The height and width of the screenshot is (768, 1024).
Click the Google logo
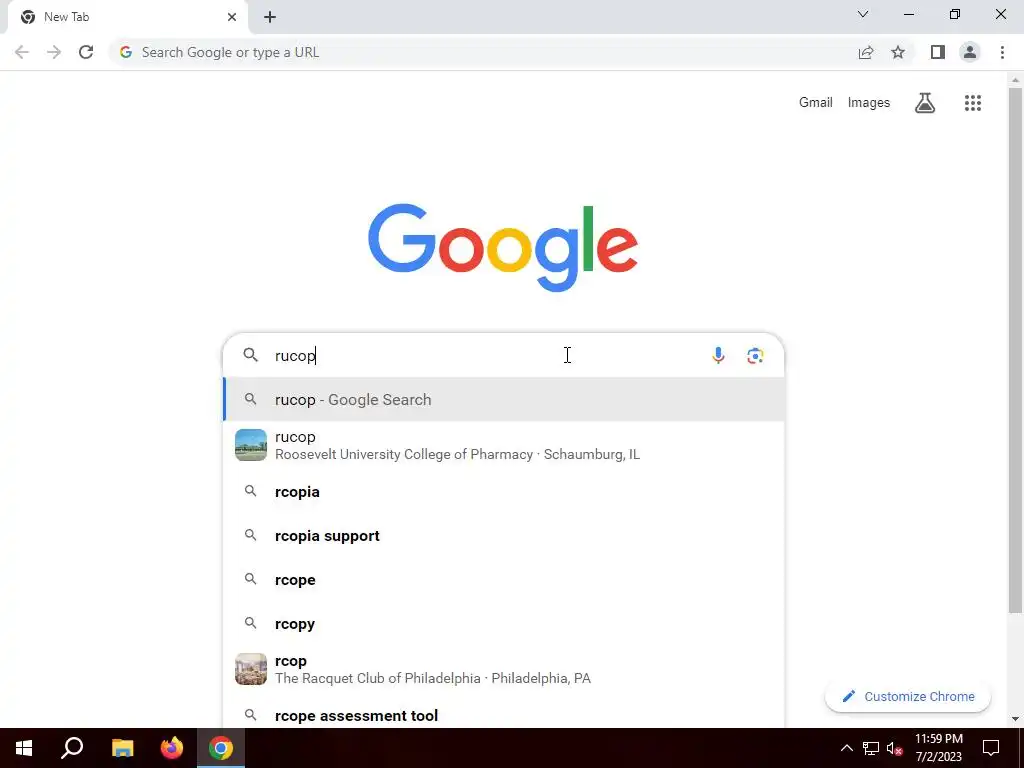point(503,247)
